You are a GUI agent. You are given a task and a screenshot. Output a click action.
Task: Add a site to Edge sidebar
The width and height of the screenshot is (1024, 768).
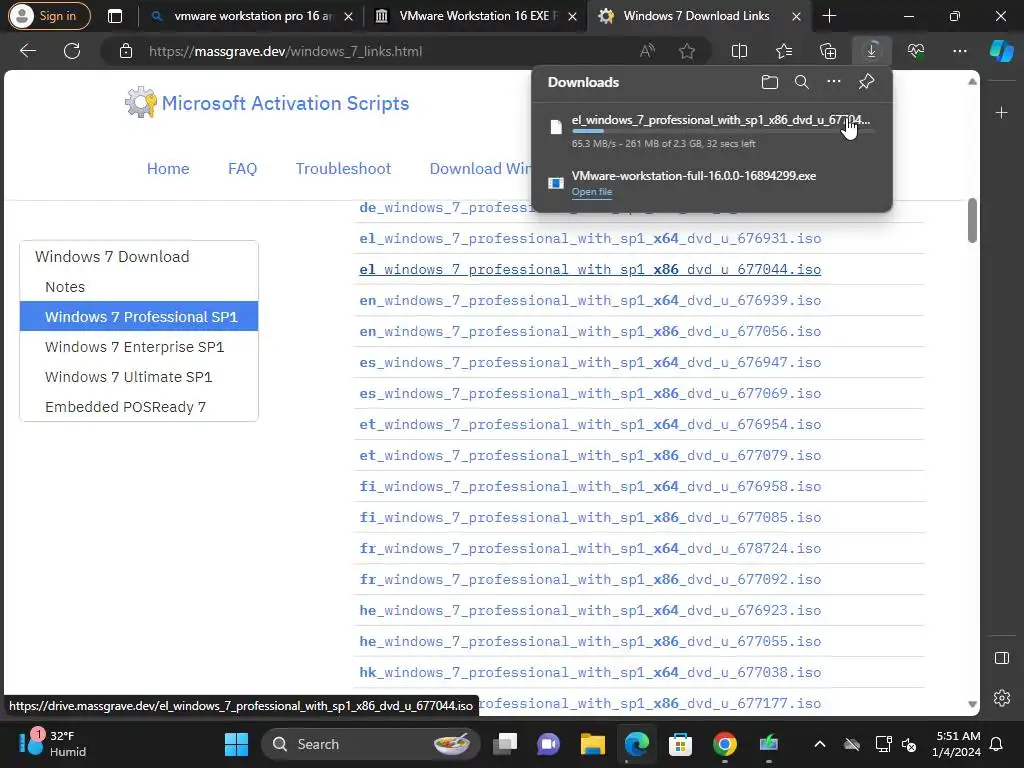pyautogui.click(x=1001, y=113)
